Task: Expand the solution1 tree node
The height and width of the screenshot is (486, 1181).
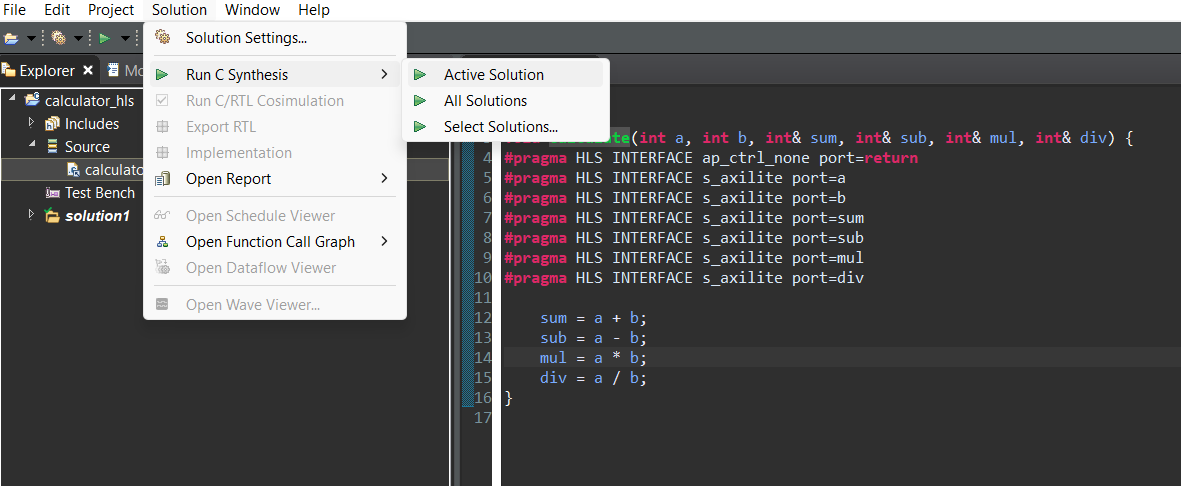Action: [31, 215]
